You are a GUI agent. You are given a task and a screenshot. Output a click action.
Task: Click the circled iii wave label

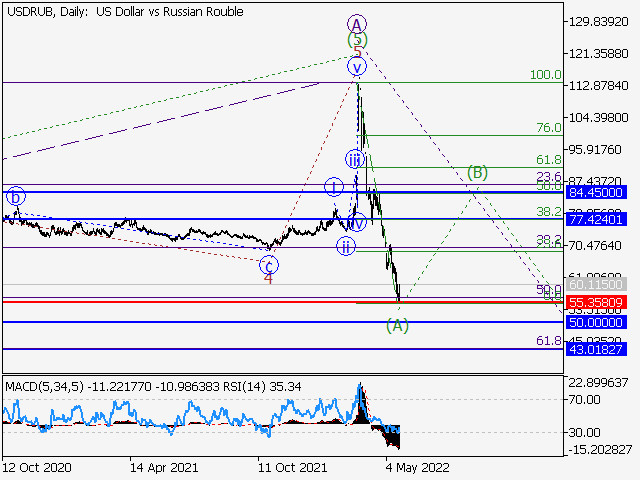point(355,159)
